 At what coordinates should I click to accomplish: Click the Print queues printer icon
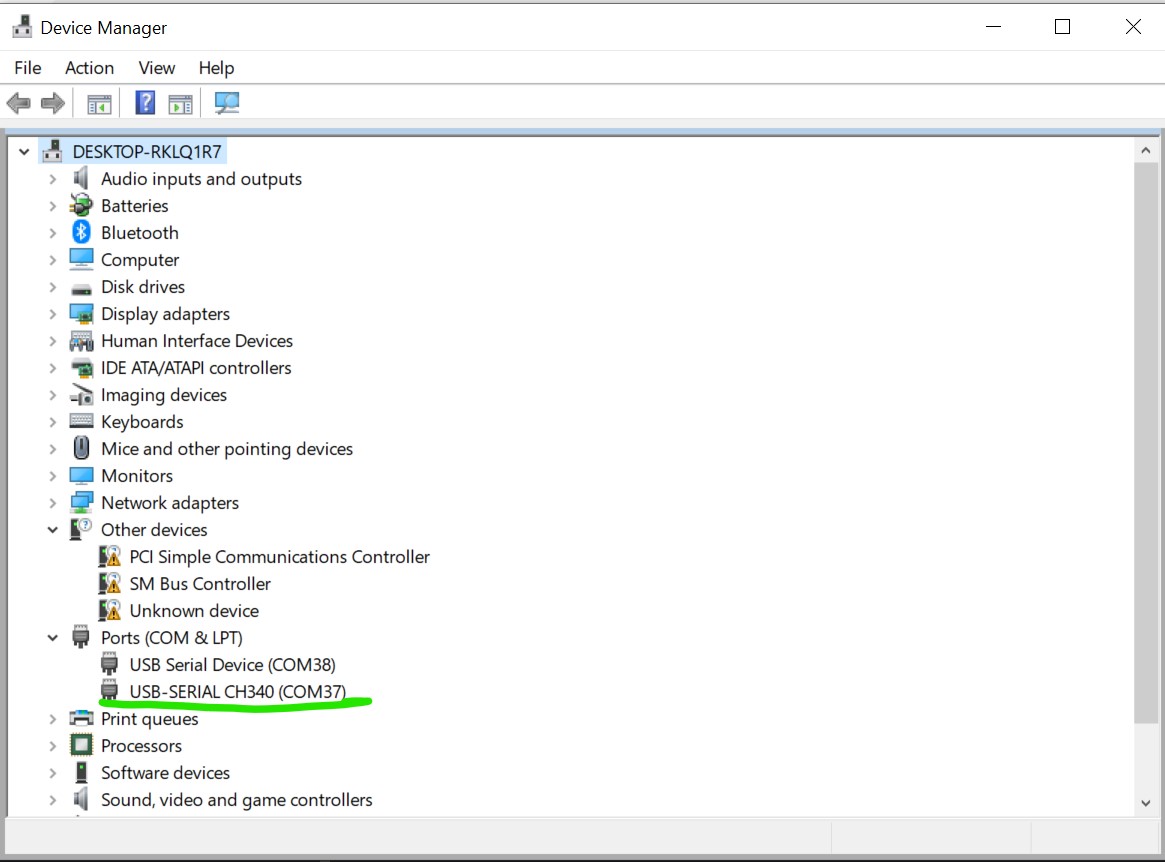(81, 718)
